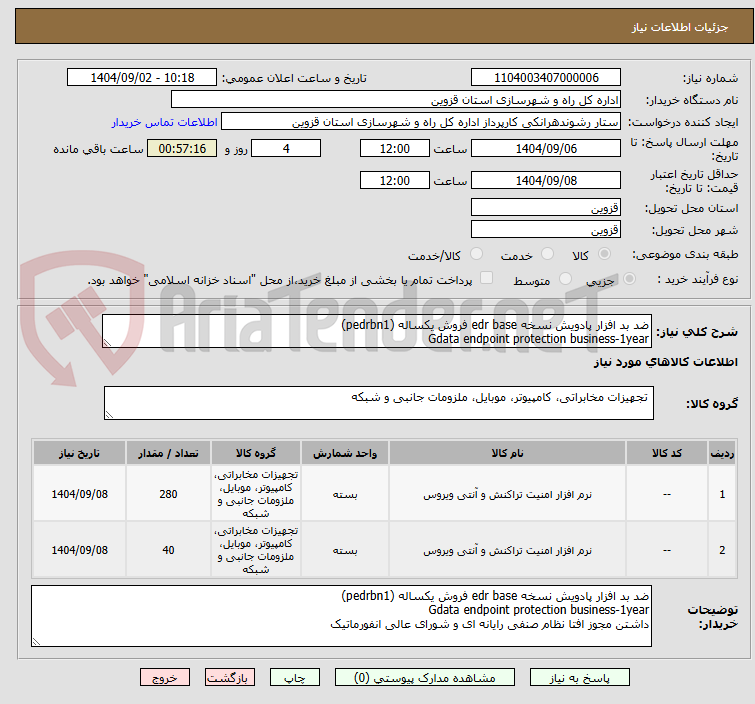Image resolution: width=755 pixels, height=704 pixels.
Task: Click the بازگشت back button
Action: tap(230, 678)
